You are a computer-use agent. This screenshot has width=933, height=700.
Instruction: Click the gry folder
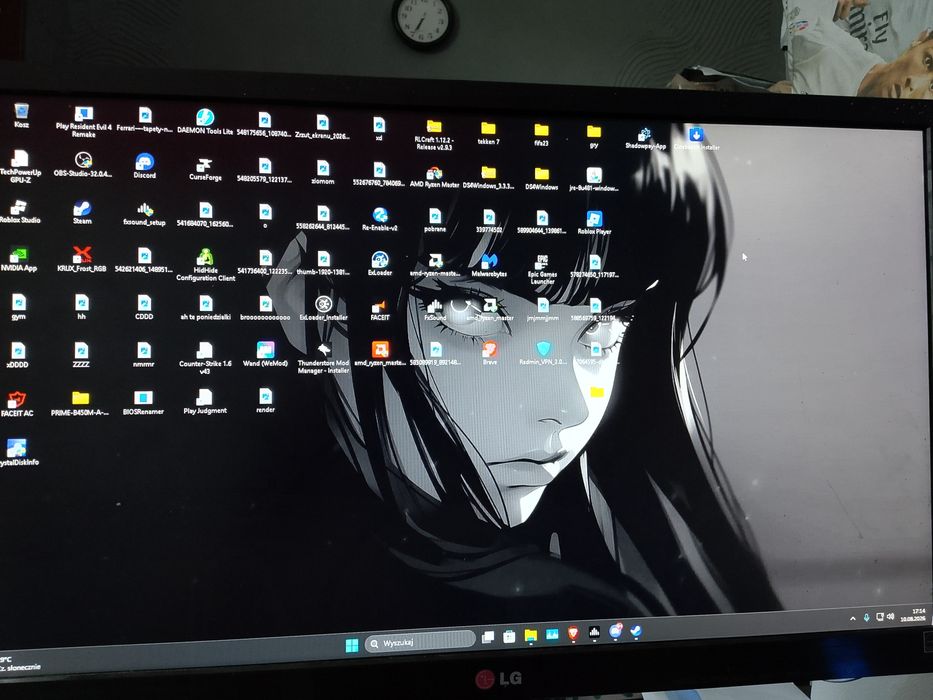click(x=594, y=136)
